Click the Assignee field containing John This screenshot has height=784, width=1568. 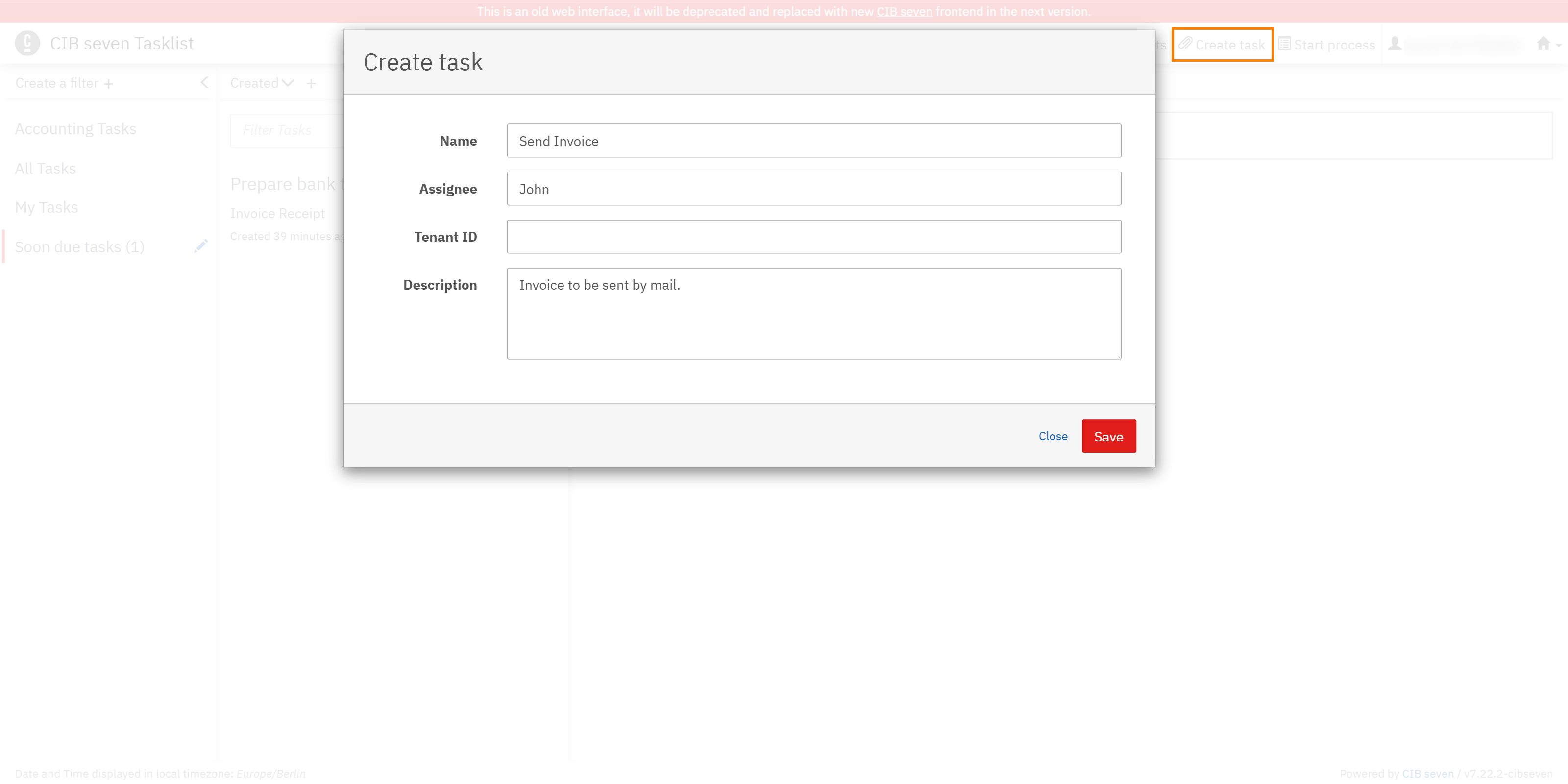point(813,189)
